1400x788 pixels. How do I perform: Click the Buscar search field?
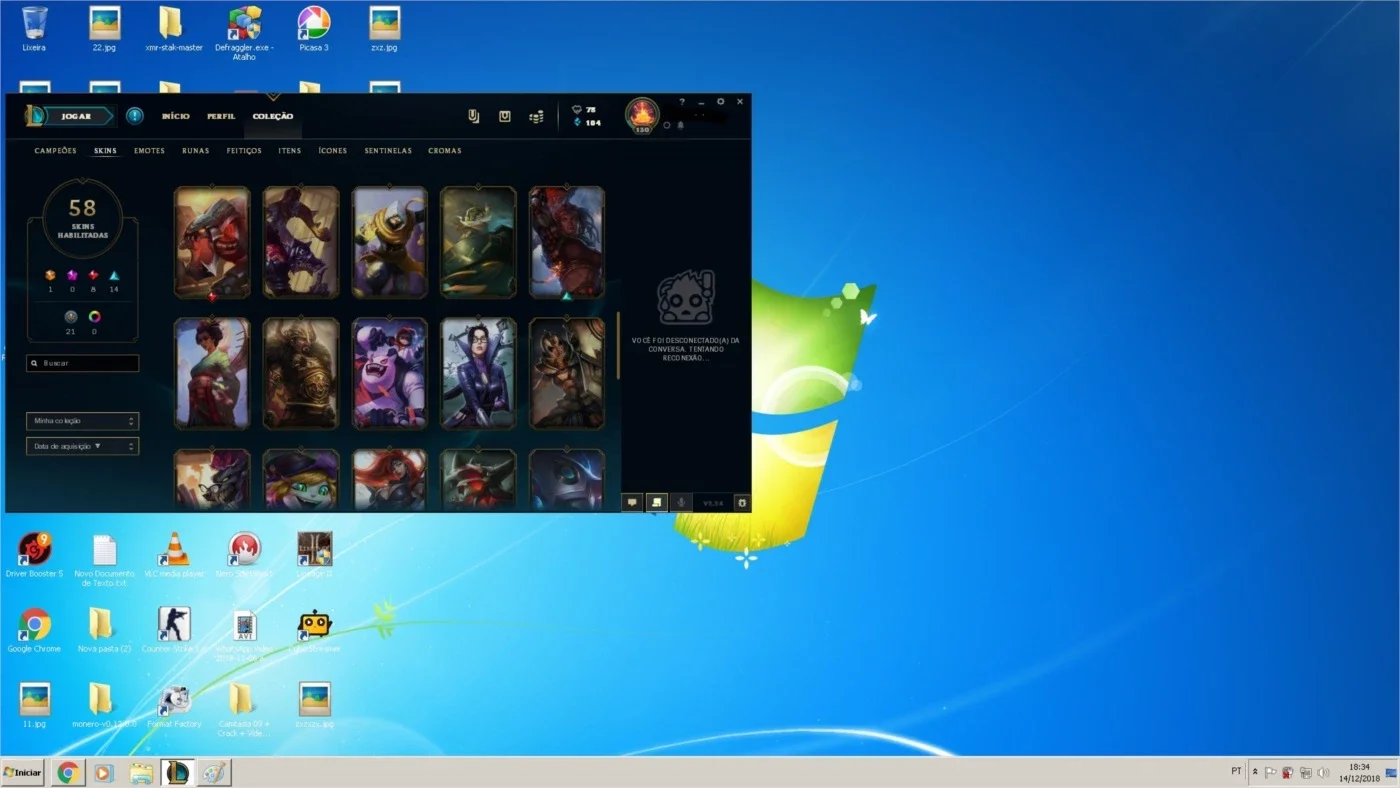click(x=83, y=364)
